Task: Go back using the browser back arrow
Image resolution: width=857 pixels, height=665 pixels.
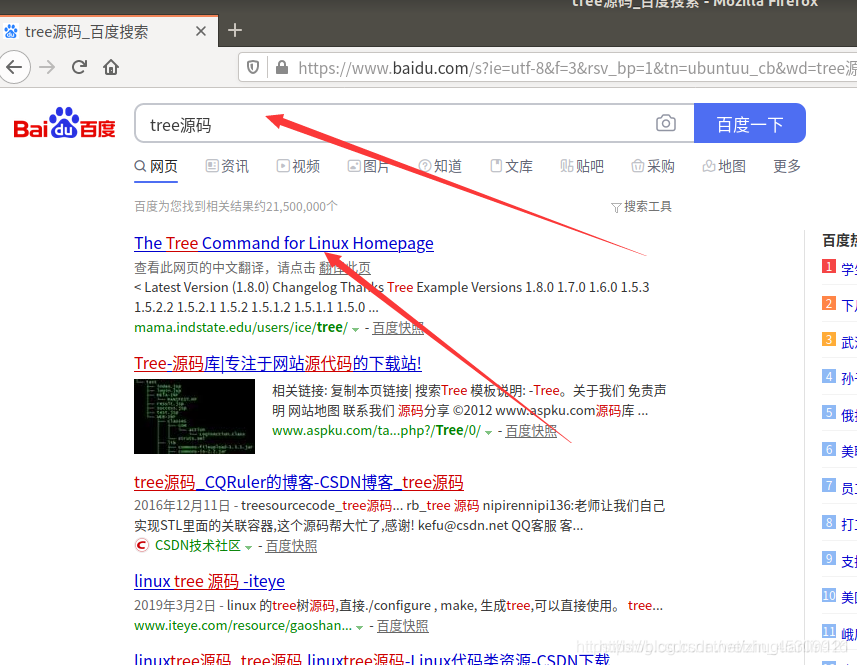Action: (x=14, y=67)
